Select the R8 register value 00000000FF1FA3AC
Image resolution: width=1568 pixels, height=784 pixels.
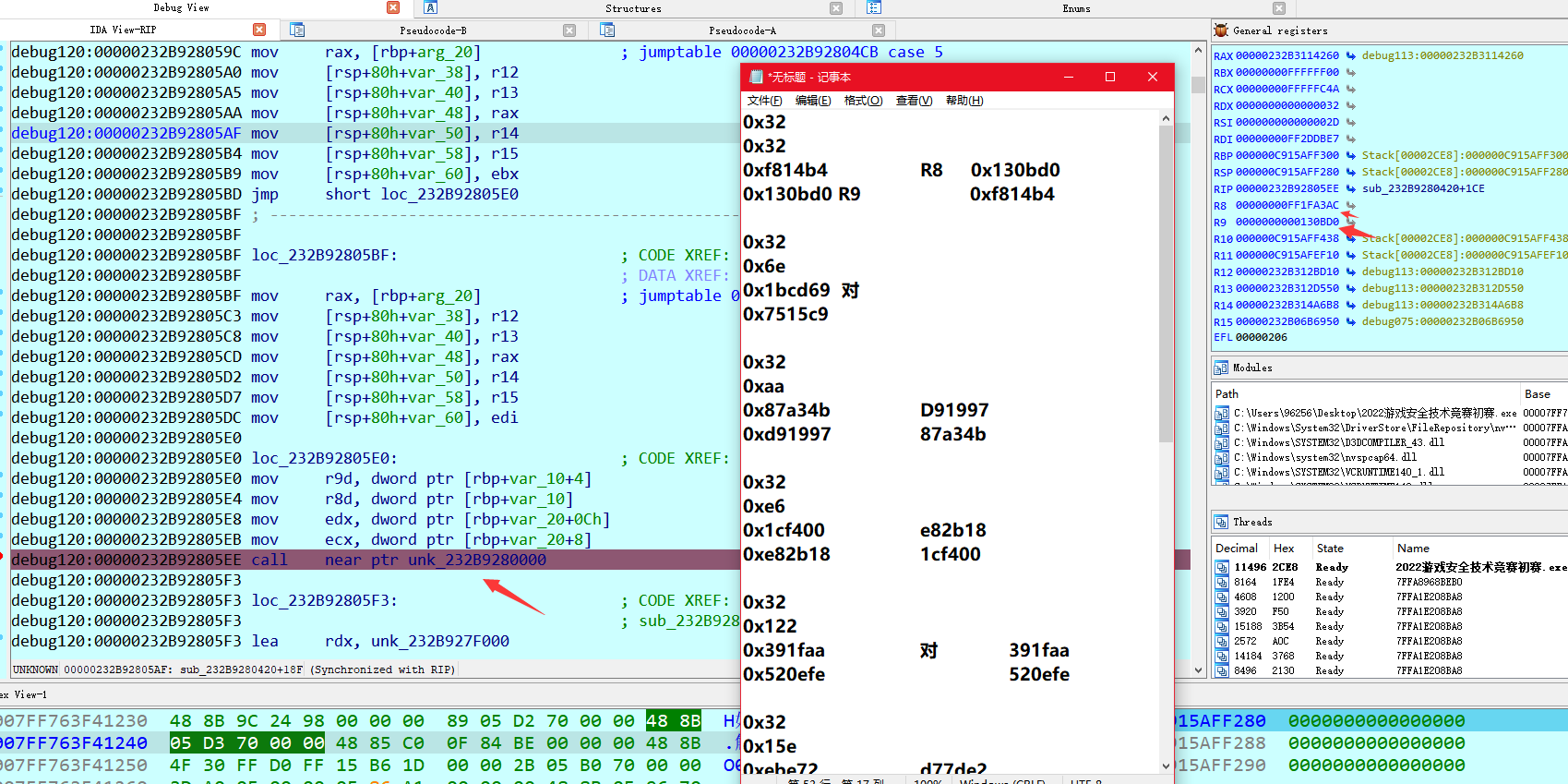click(1287, 205)
